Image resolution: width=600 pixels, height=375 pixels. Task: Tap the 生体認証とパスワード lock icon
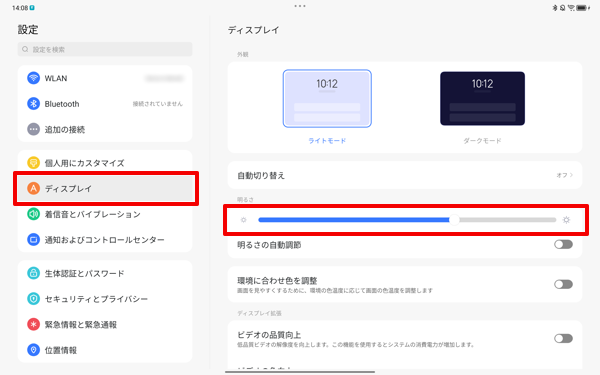pos(33,273)
